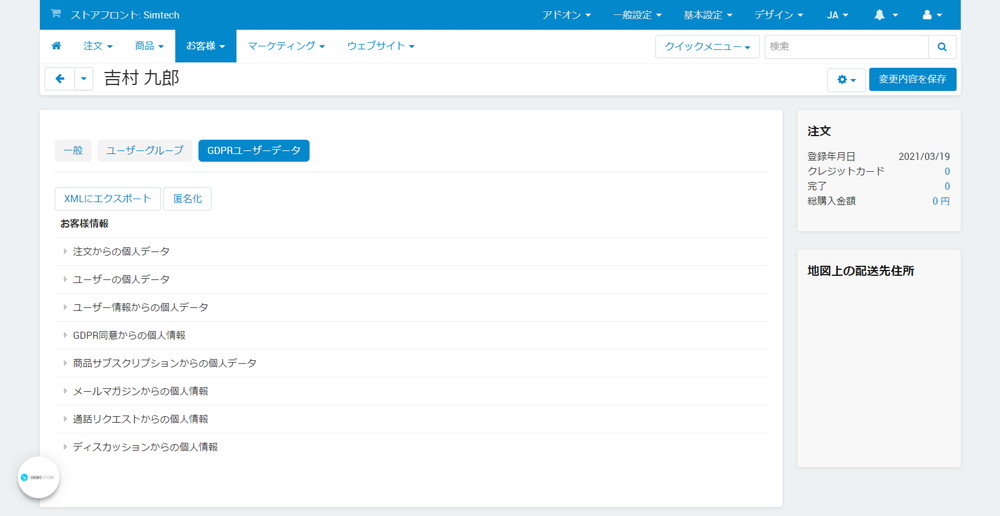
Task: Open dropdown beside the back arrow
Action: [x=84, y=79]
